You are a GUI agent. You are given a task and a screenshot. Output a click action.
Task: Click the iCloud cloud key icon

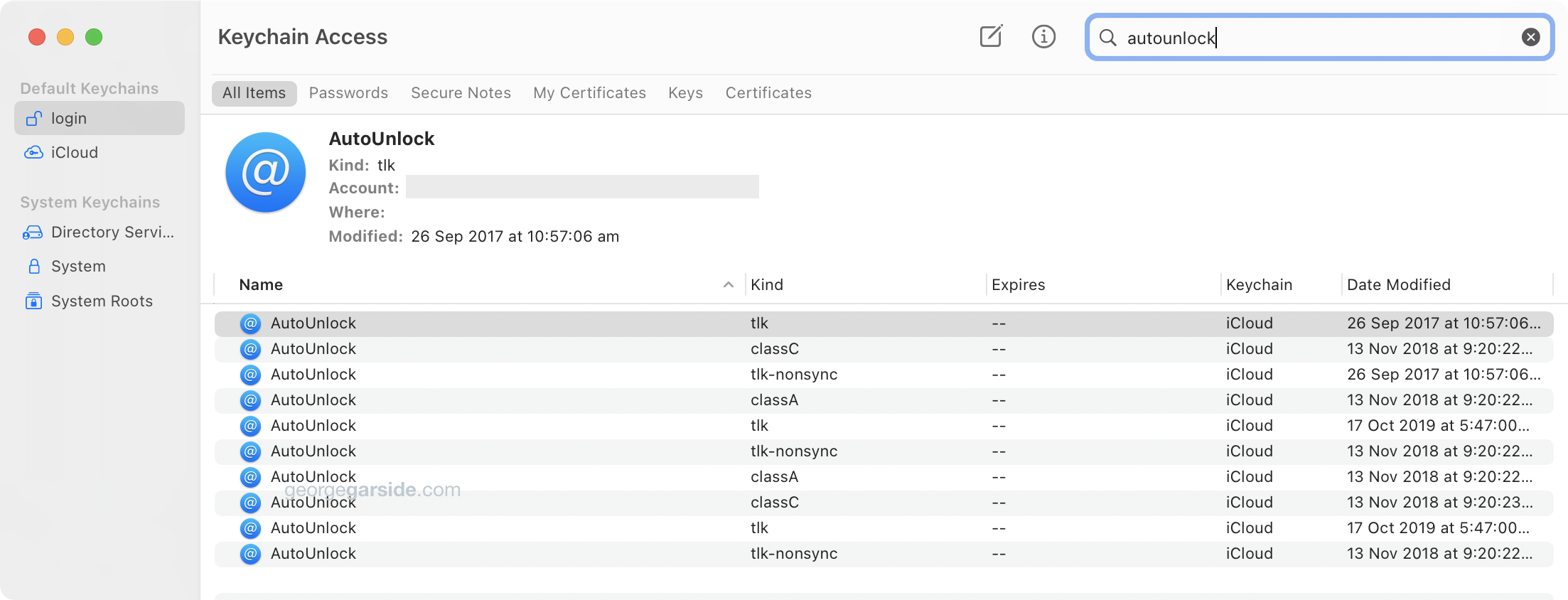point(33,152)
